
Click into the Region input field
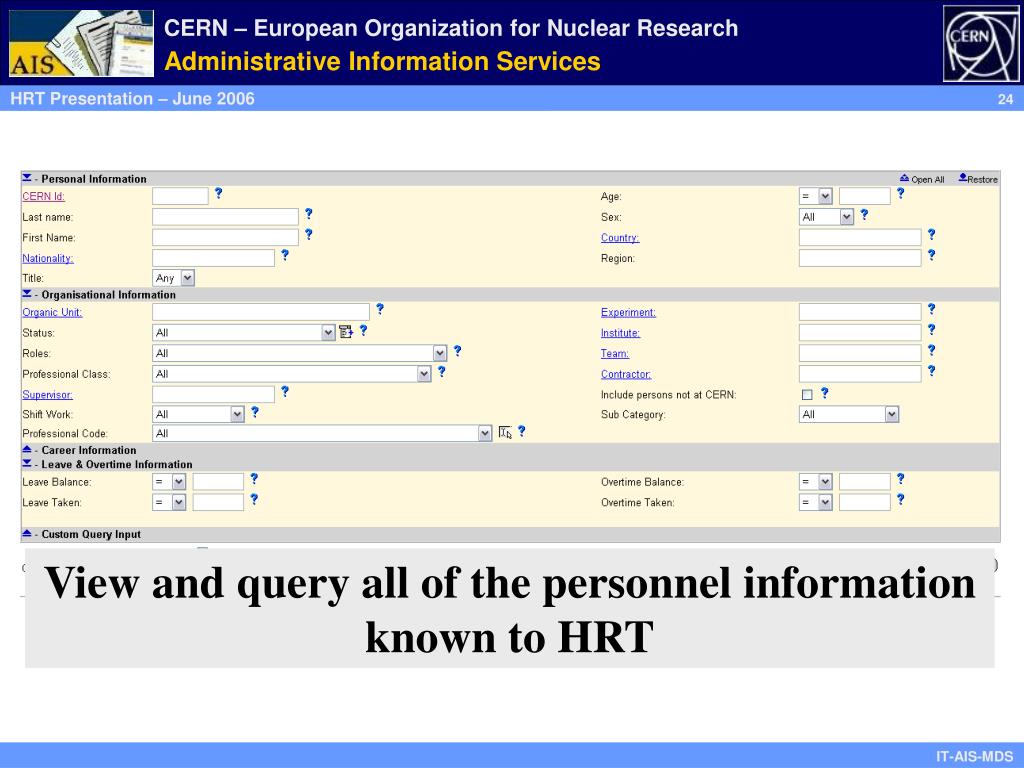(860, 258)
